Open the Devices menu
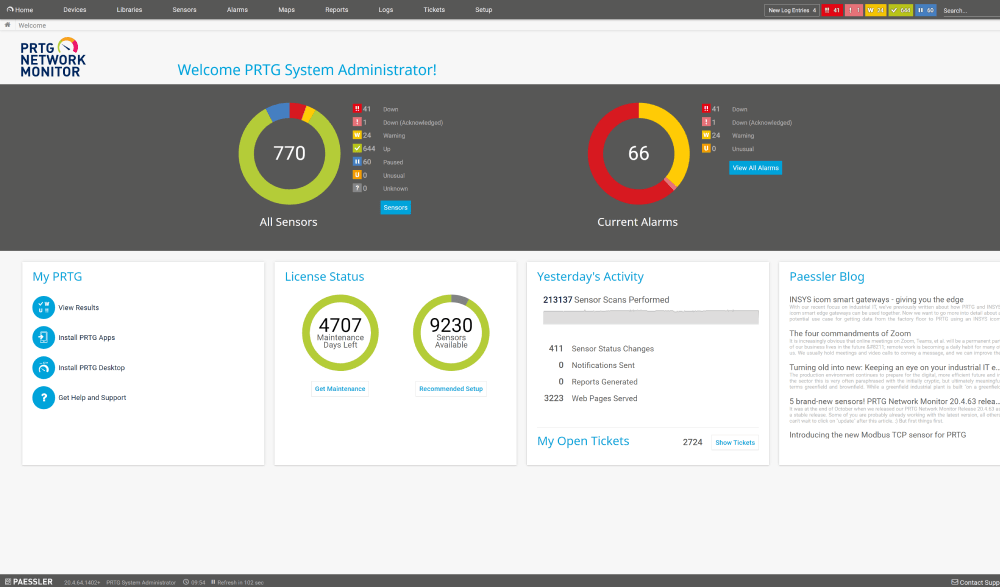Image resolution: width=1000 pixels, height=587 pixels. [x=75, y=10]
